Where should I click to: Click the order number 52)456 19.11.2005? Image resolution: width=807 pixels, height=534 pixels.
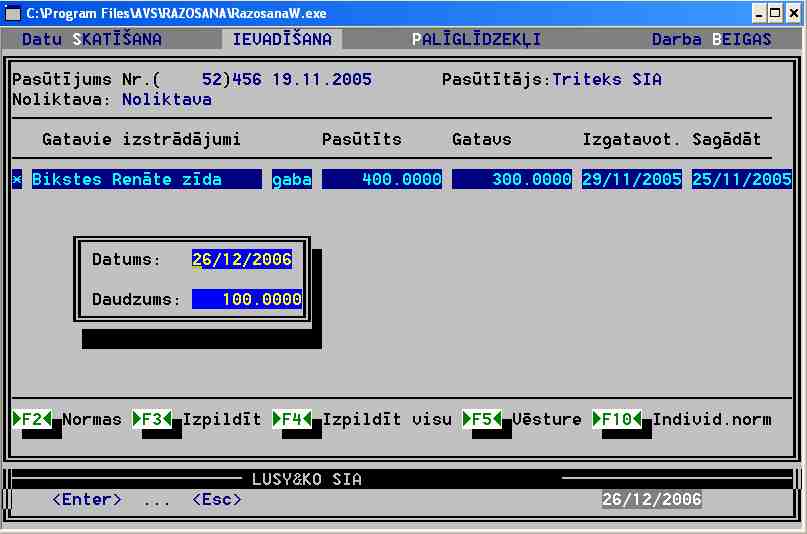click(287, 80)
